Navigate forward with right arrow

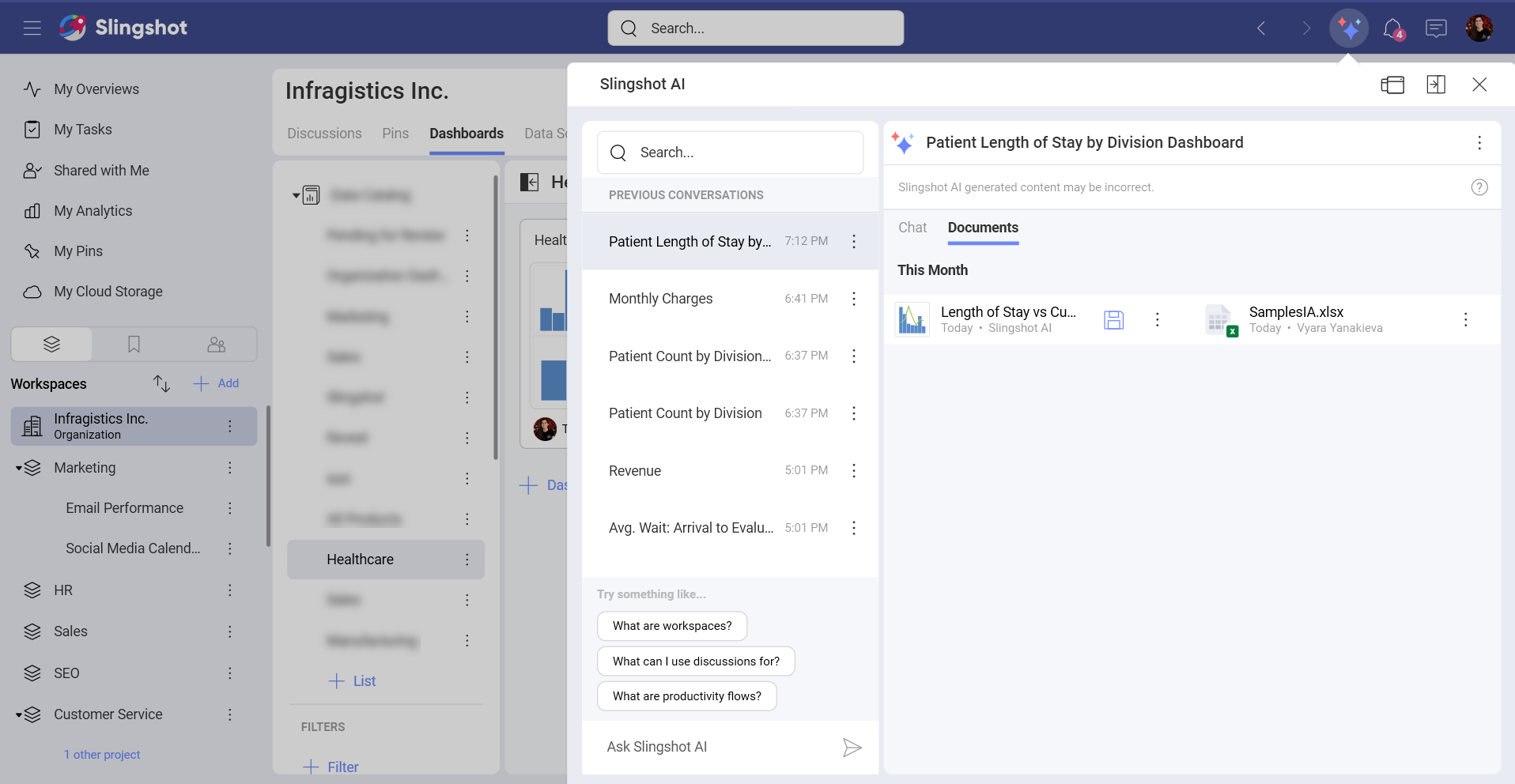[x=1306, y=28]
